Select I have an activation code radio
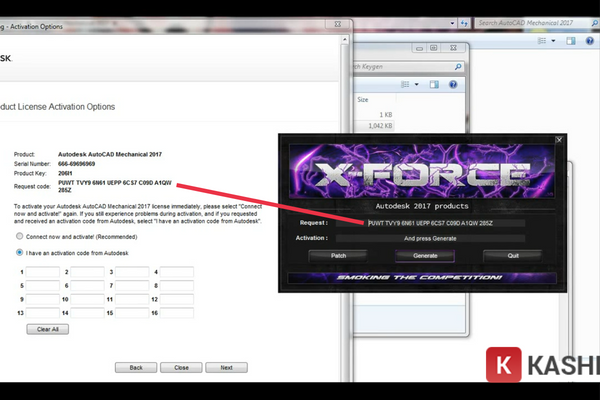 point(20,252)
